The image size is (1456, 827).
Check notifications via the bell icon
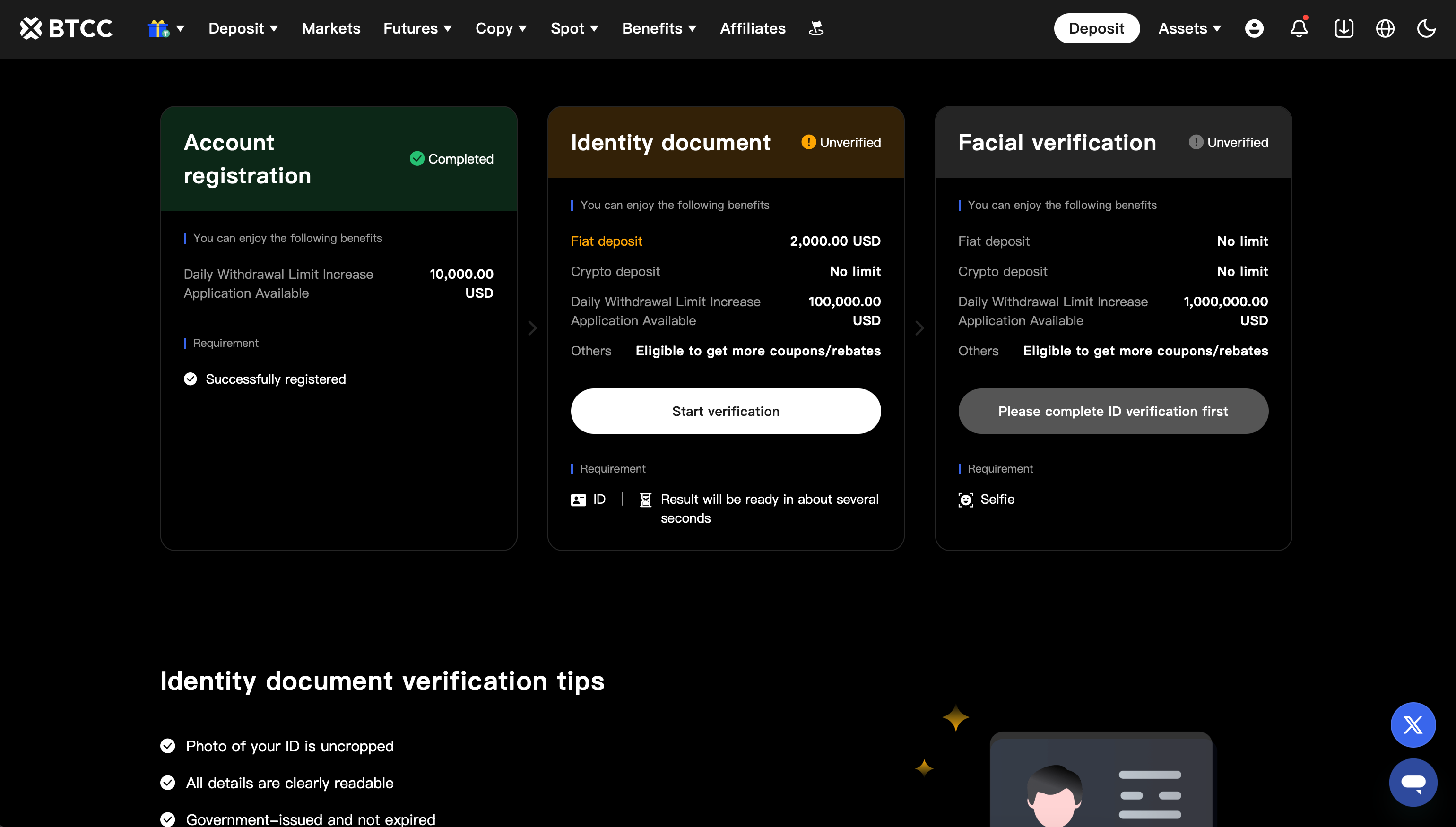click(1298, 28)
